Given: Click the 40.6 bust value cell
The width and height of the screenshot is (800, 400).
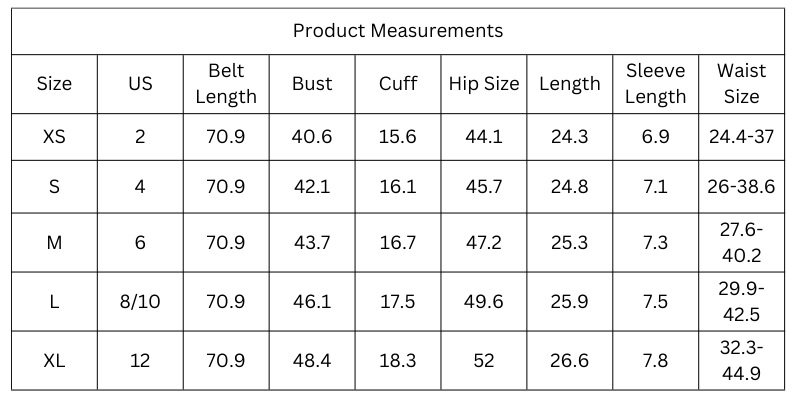Looking at the screenshot, I should pos(312,137).
